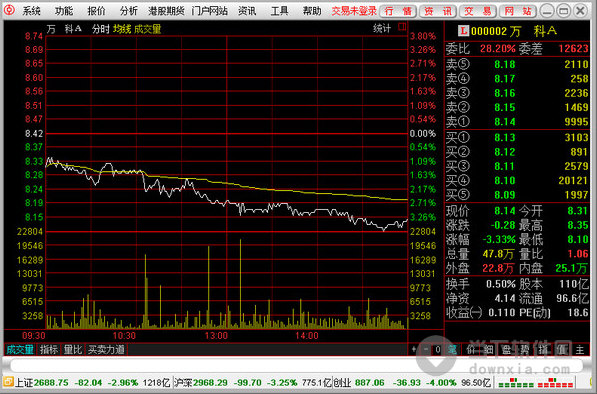Click the 卖① row price 8.14
This screenshot has height=394, width=597.
click(505, 122)
